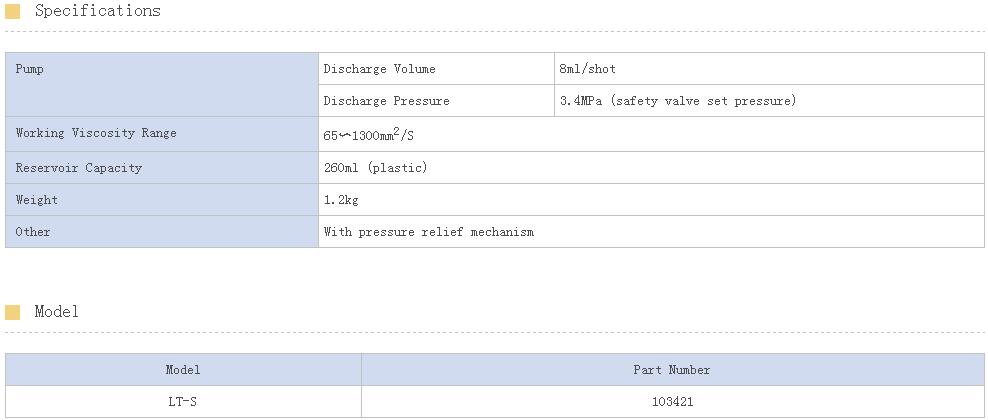Click the yellow square beside Specifications heading
988x420 pixels.
(x=13, y=11)
